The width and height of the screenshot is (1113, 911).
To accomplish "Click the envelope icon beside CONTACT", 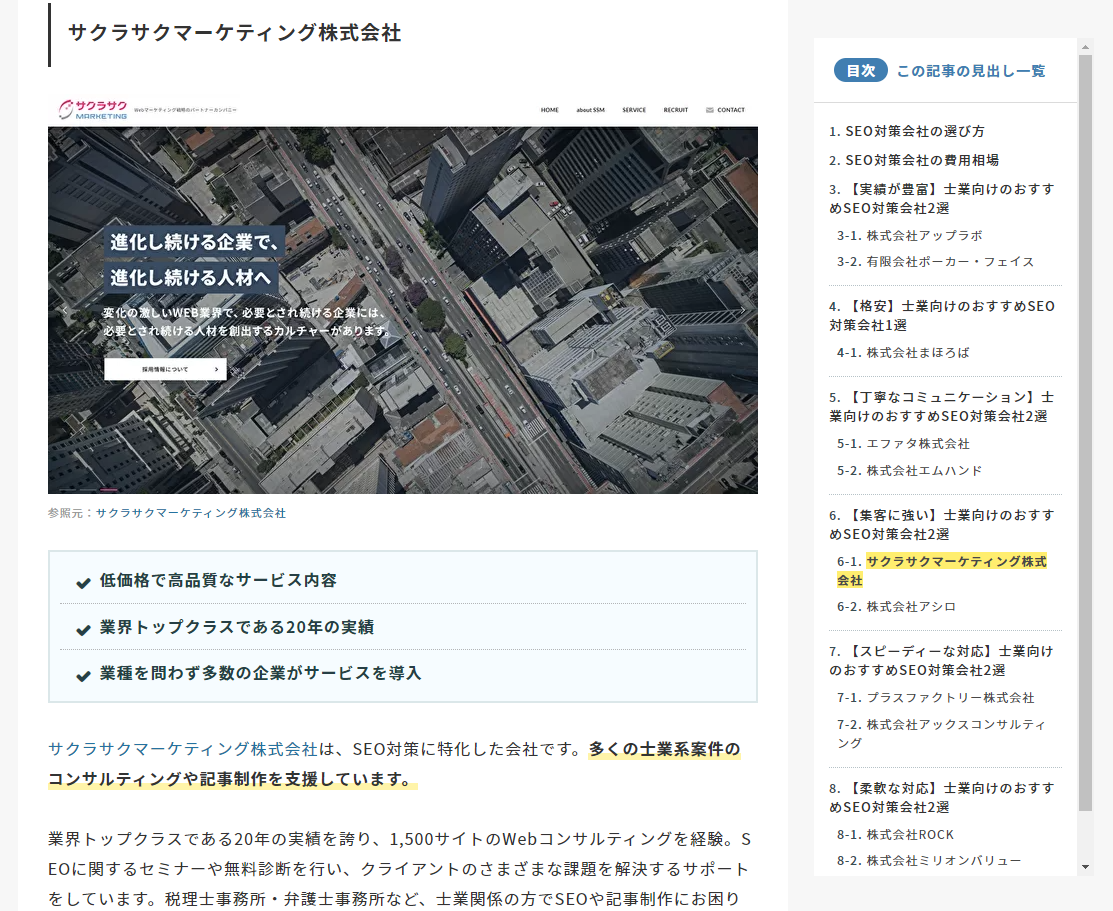I will [710, 110].
